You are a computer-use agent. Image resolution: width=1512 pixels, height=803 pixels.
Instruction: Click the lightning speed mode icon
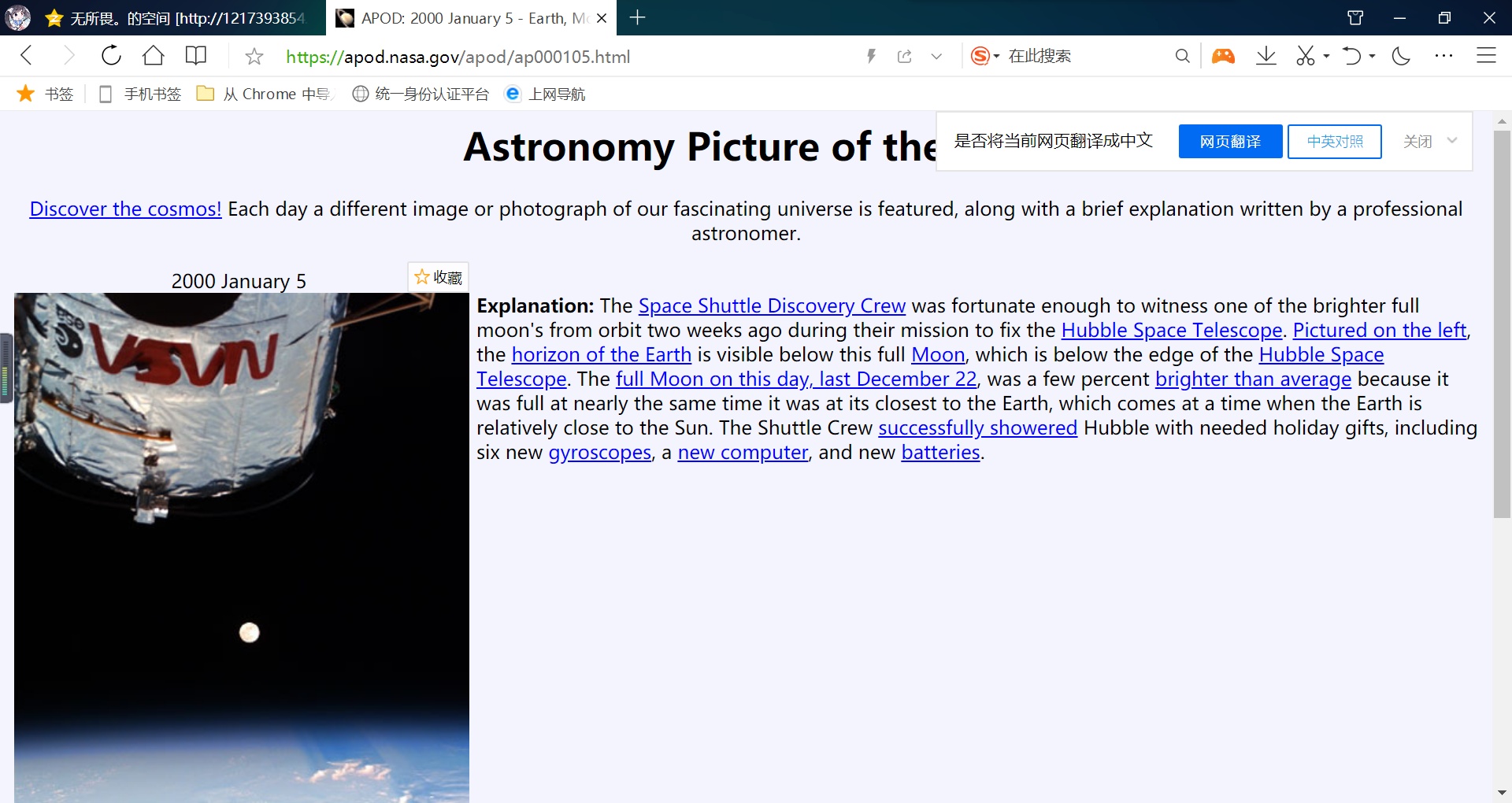click(x=871, y=57)
